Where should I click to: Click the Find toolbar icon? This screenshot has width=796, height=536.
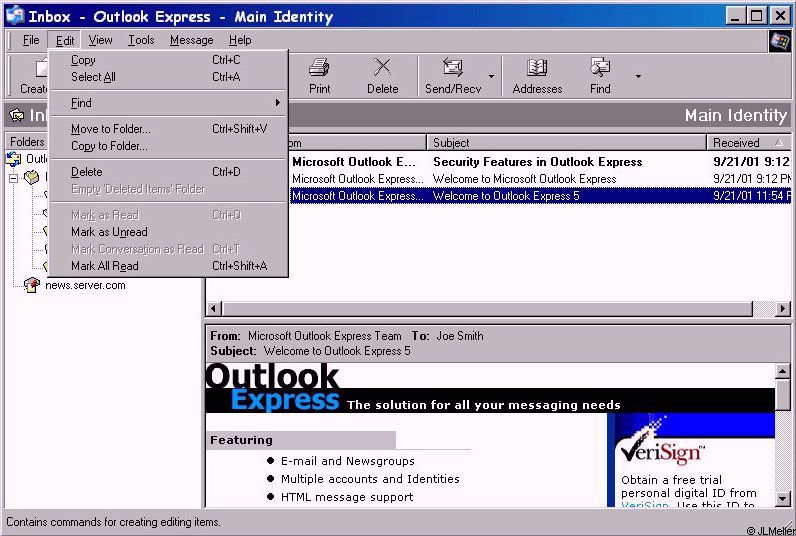pos(600,76)
